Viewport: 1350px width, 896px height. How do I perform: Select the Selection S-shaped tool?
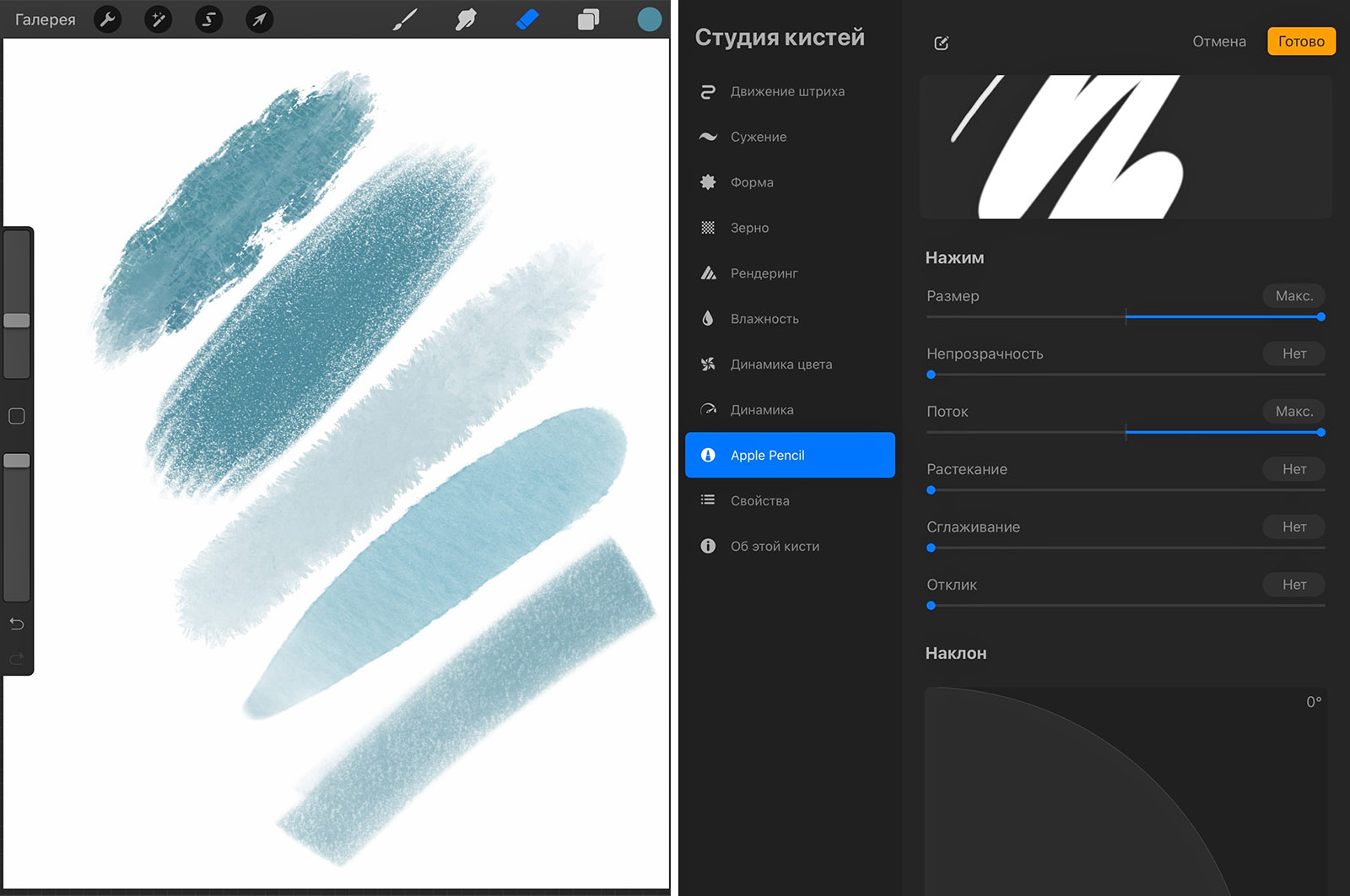208,19
